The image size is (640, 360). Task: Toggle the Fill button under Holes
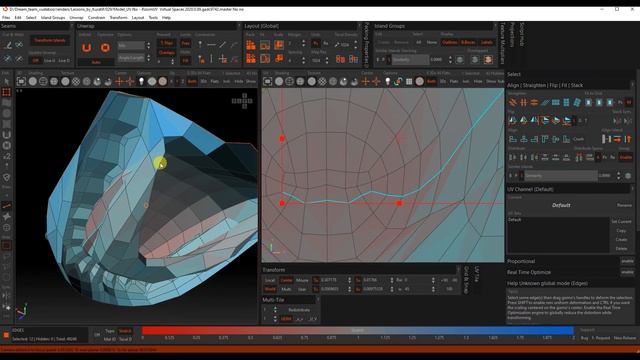(x=185, y=60)
